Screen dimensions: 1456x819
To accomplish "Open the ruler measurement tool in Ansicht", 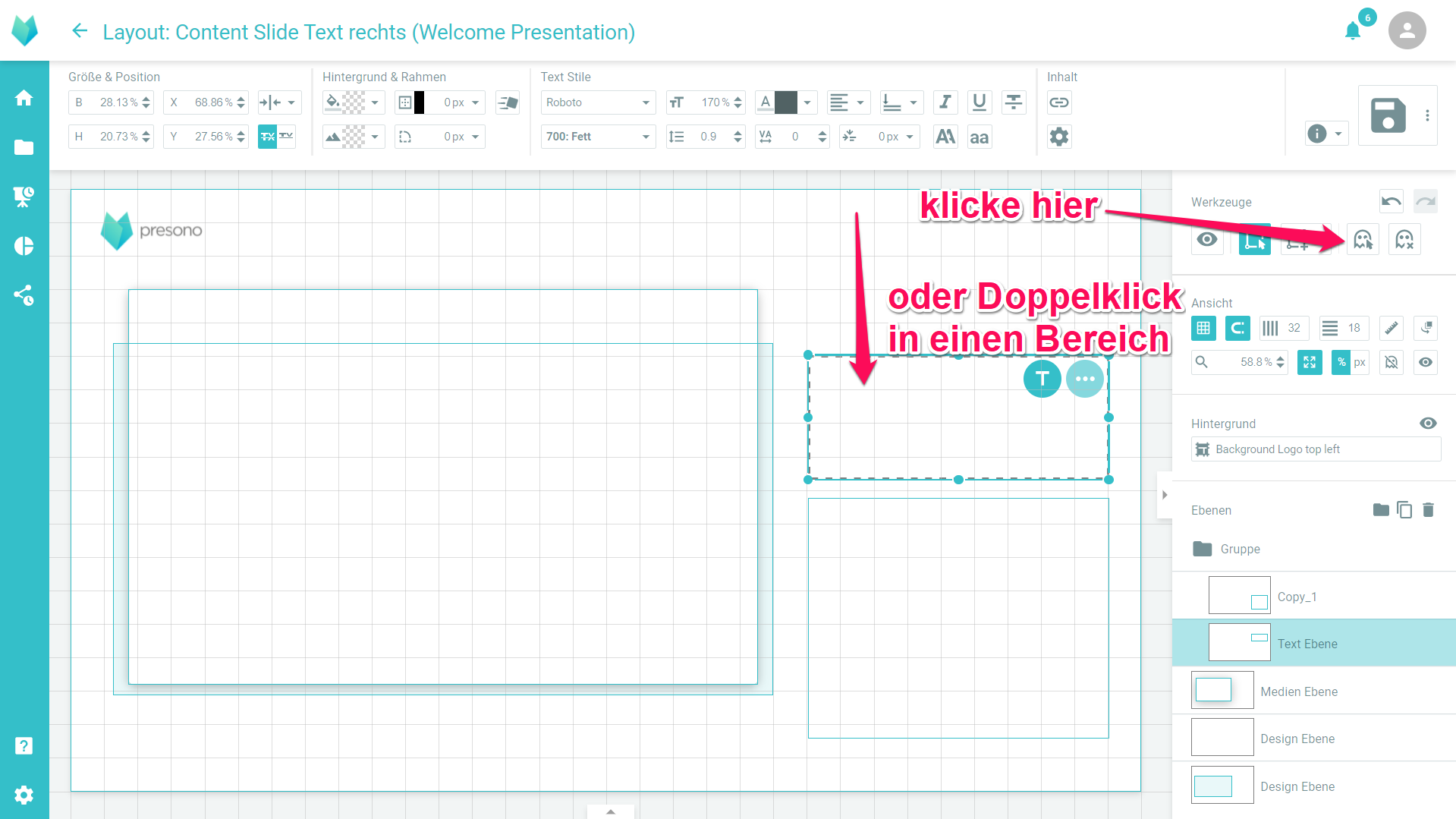I will tap(1392, 328).
